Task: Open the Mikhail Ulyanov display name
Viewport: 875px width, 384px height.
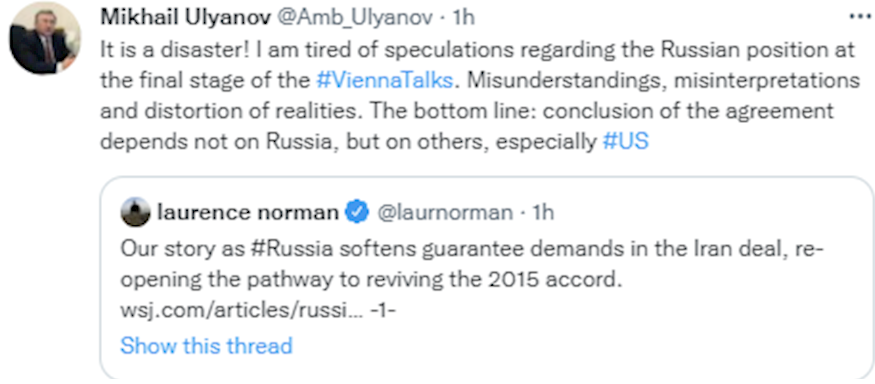Action: click(x=185, y=18)
